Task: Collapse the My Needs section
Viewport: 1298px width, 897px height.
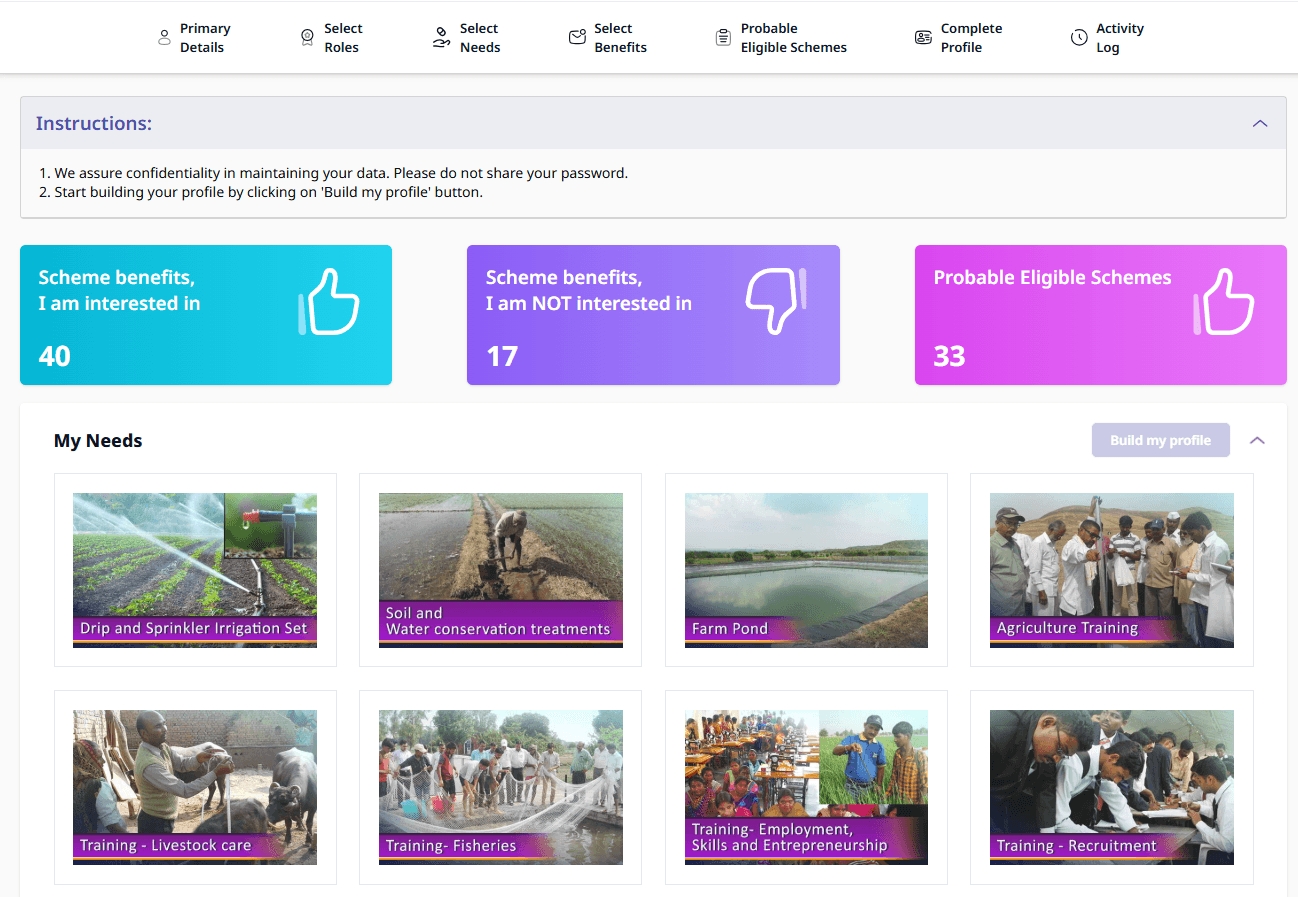Action: tap(1257, 440)
